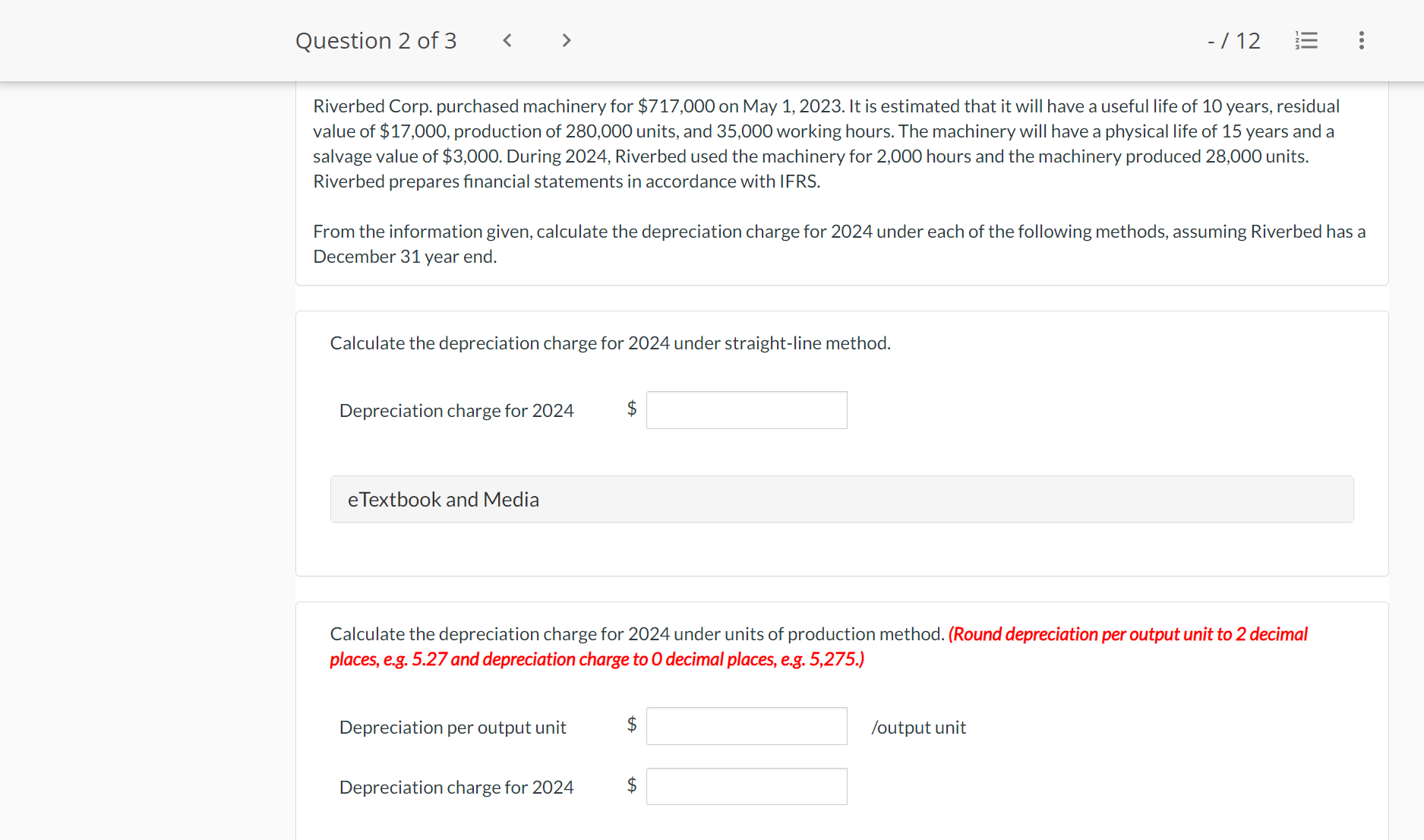Click the units of production charge field

coord(746,786)
